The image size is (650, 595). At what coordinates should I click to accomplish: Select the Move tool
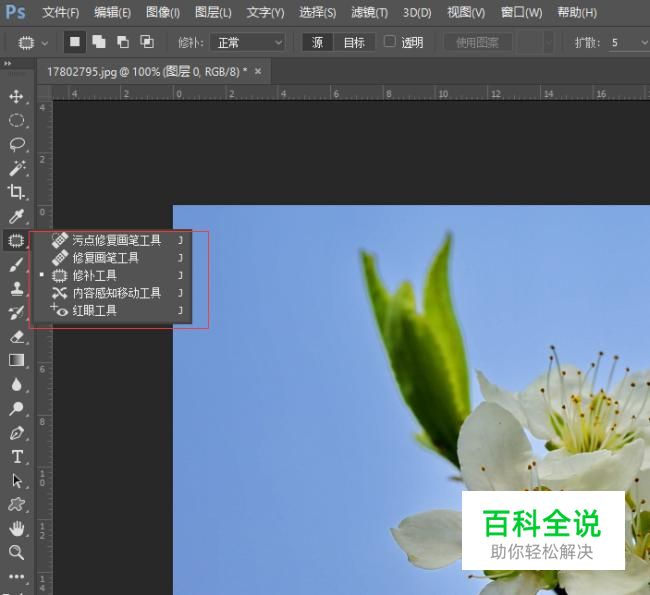point(16,97)
